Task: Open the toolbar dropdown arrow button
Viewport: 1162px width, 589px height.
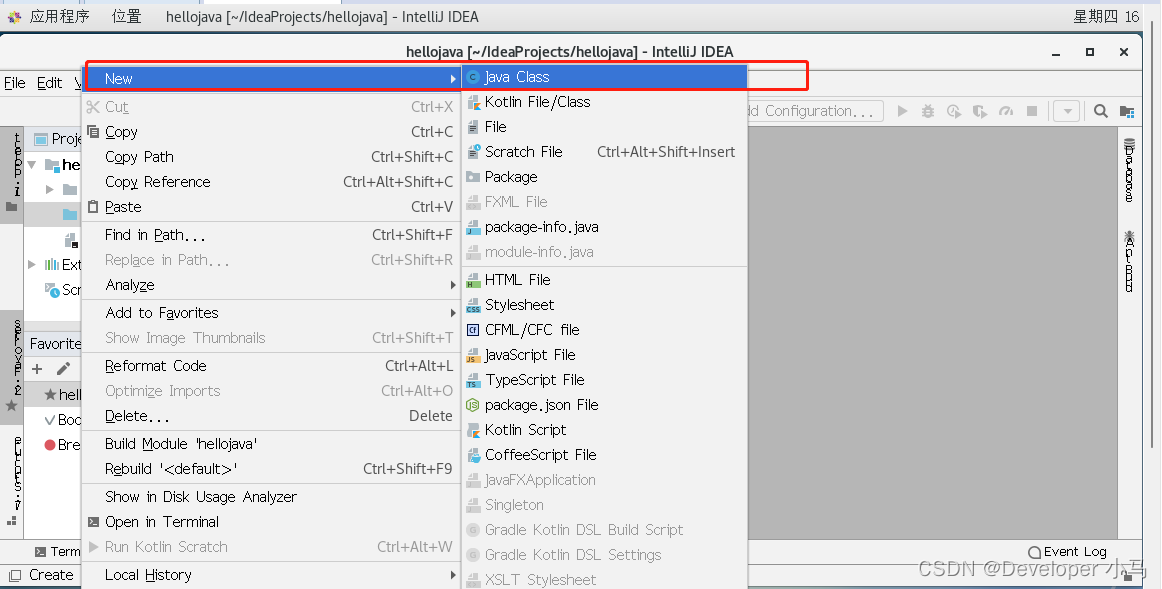Action: (x=1066, y=111)
